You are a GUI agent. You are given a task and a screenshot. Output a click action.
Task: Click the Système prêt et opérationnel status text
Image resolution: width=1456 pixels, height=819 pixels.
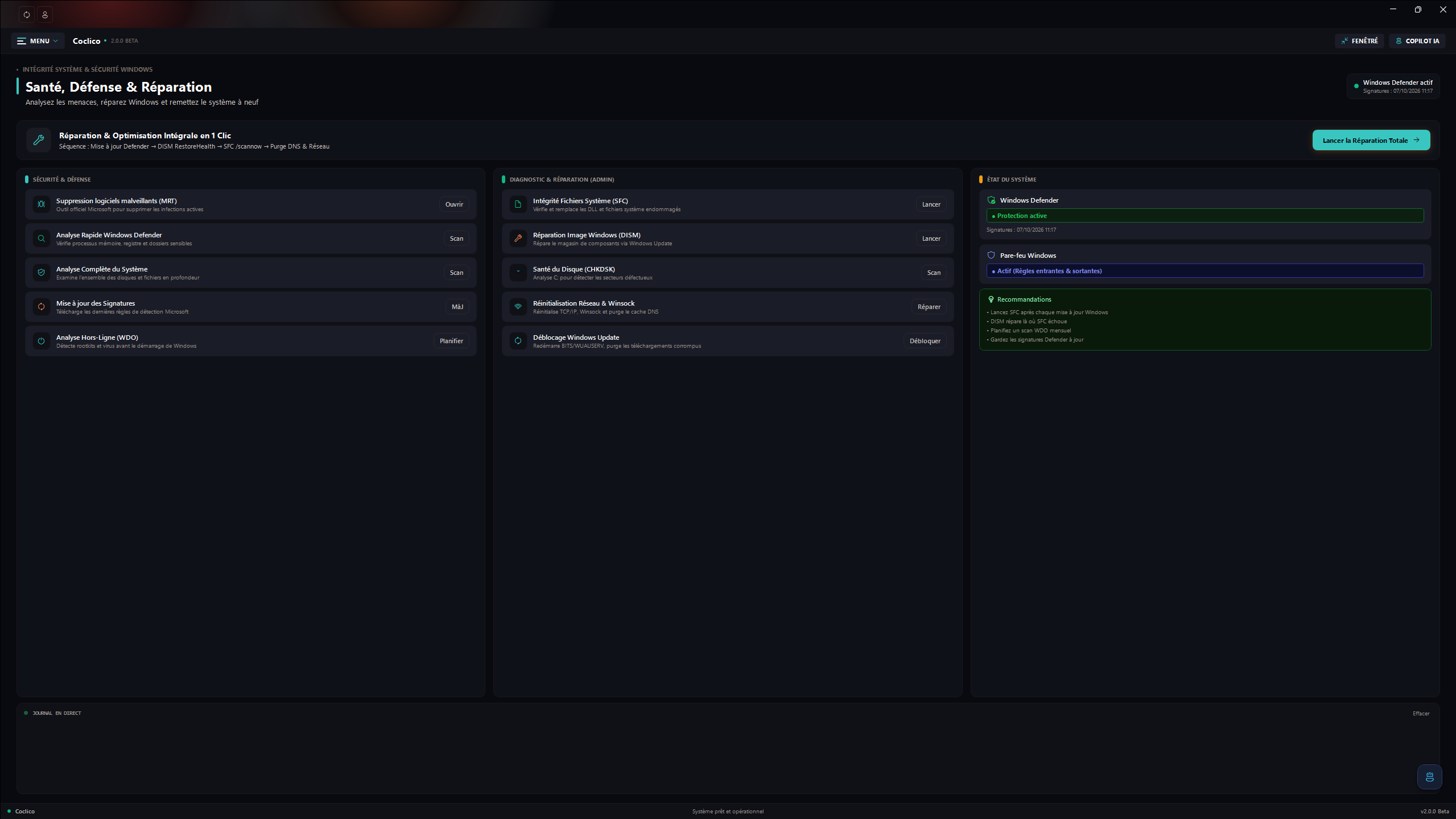[728, 812]
